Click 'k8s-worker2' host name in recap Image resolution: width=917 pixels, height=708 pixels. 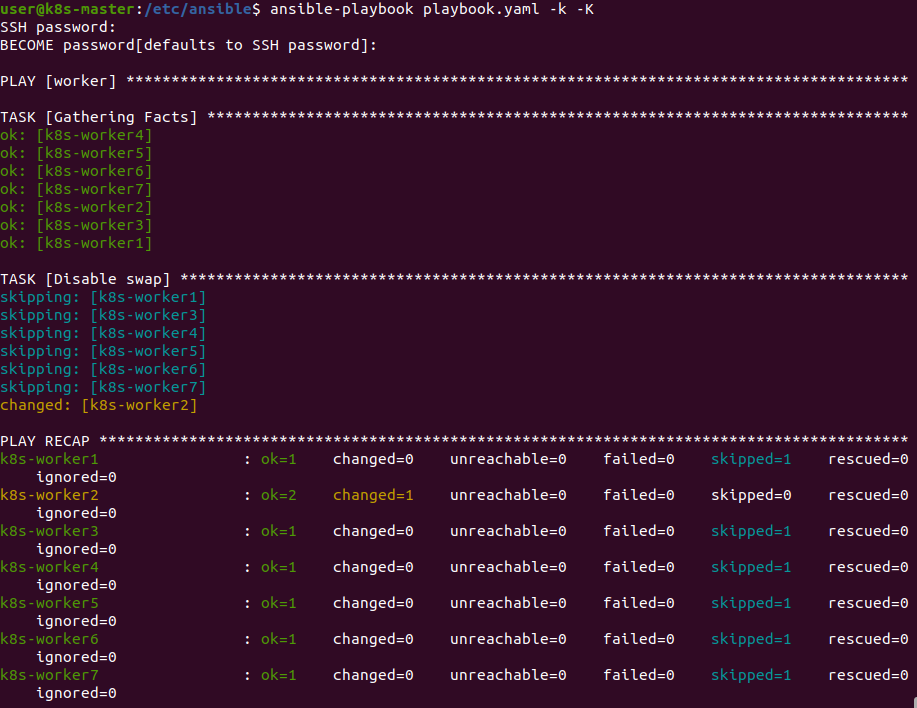coord(49,495)
